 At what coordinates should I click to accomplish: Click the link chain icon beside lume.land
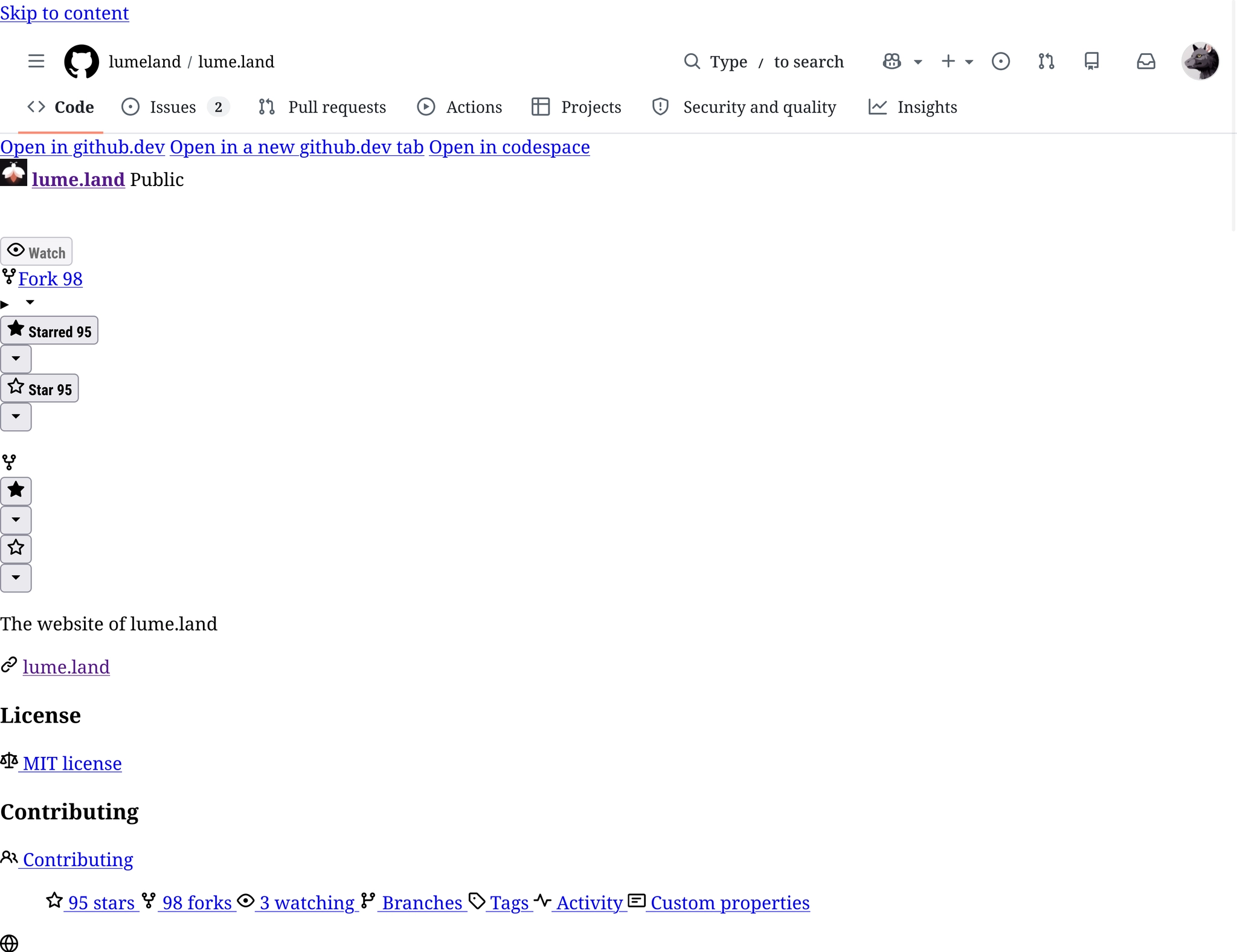(x=8, y=664)
